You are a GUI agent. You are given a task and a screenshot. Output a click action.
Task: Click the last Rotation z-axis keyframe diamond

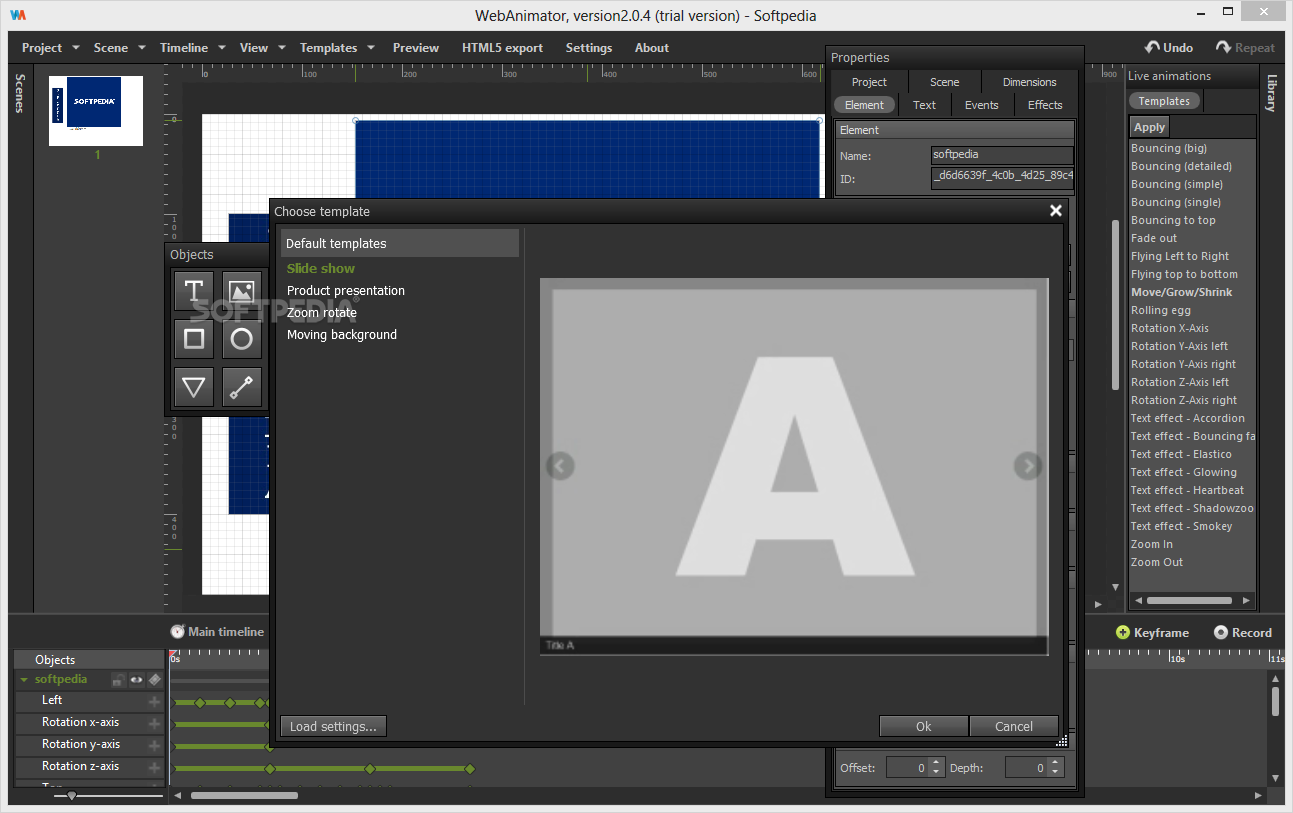coord(469,769)
